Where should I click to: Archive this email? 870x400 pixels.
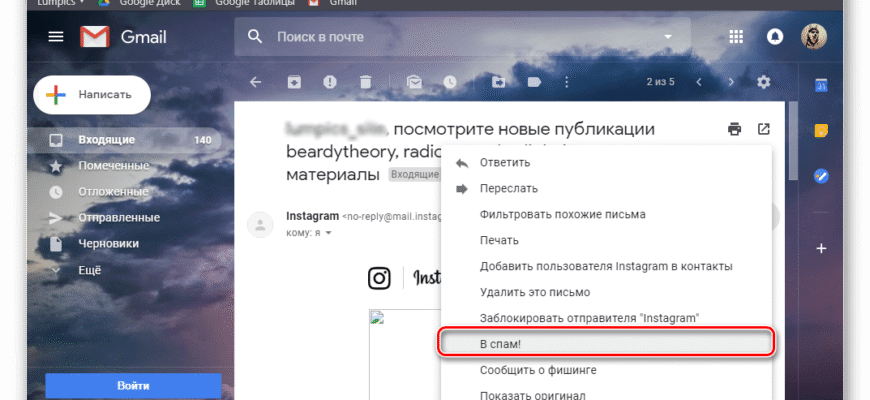[x=294, y=82]
